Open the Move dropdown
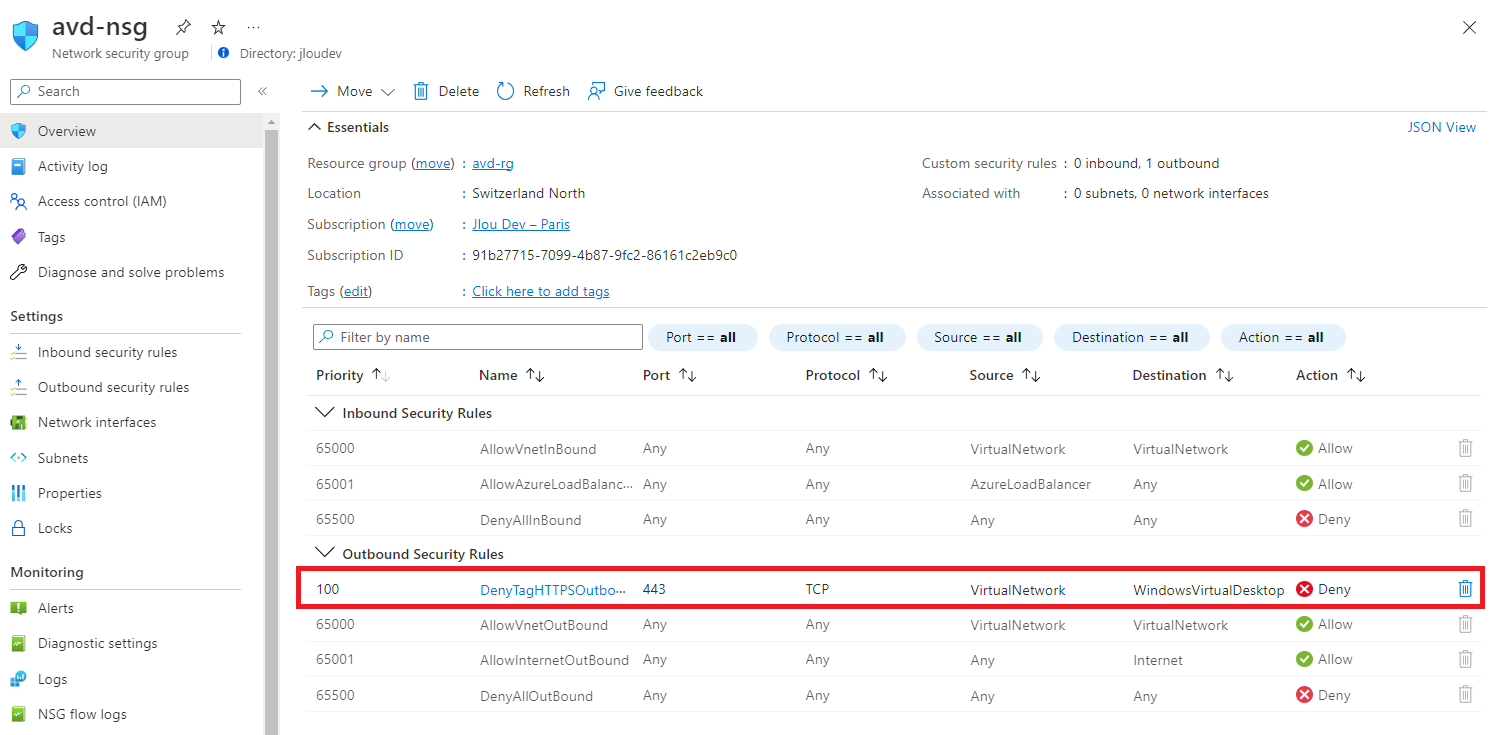Screen dimensions: 1501x735 (x=353, y=91)
